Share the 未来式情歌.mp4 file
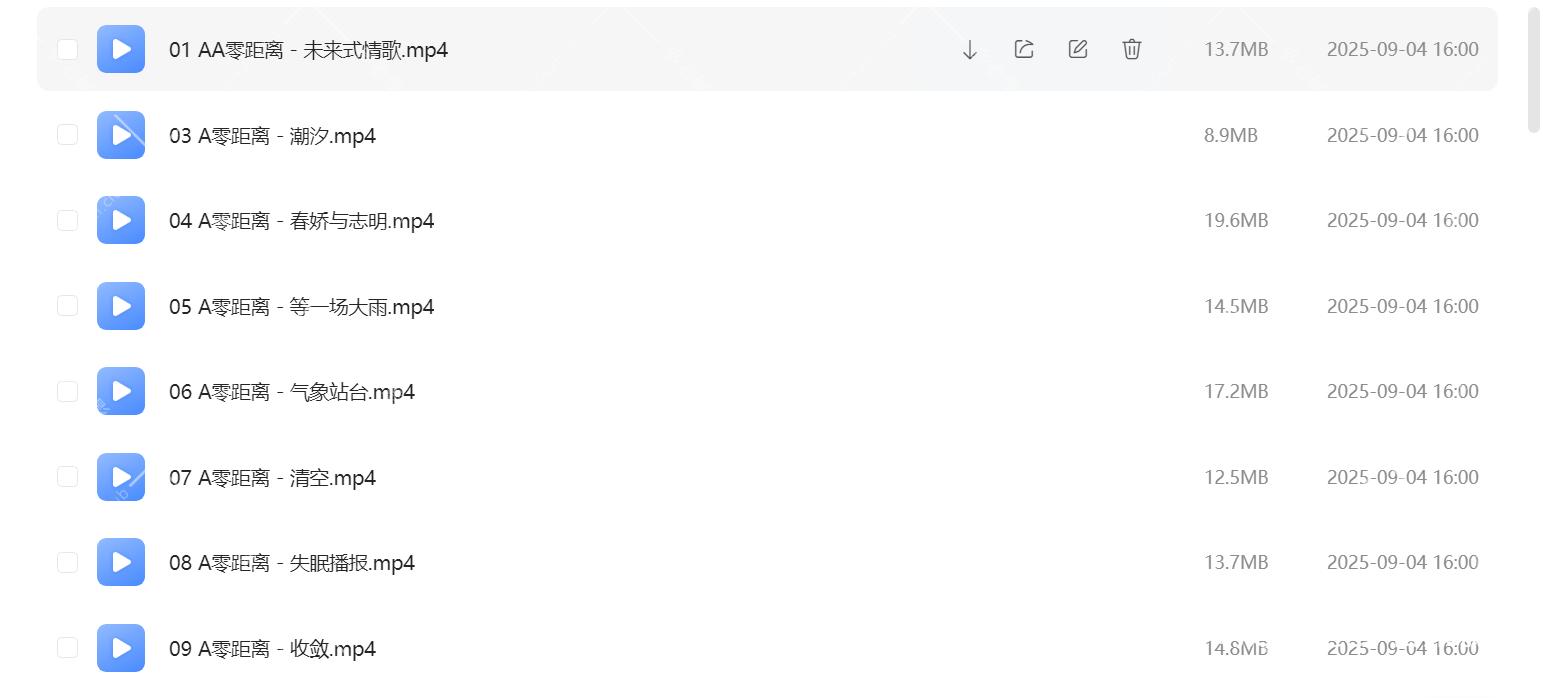This screenshot has height=698, width=1543. (1022, 48)
